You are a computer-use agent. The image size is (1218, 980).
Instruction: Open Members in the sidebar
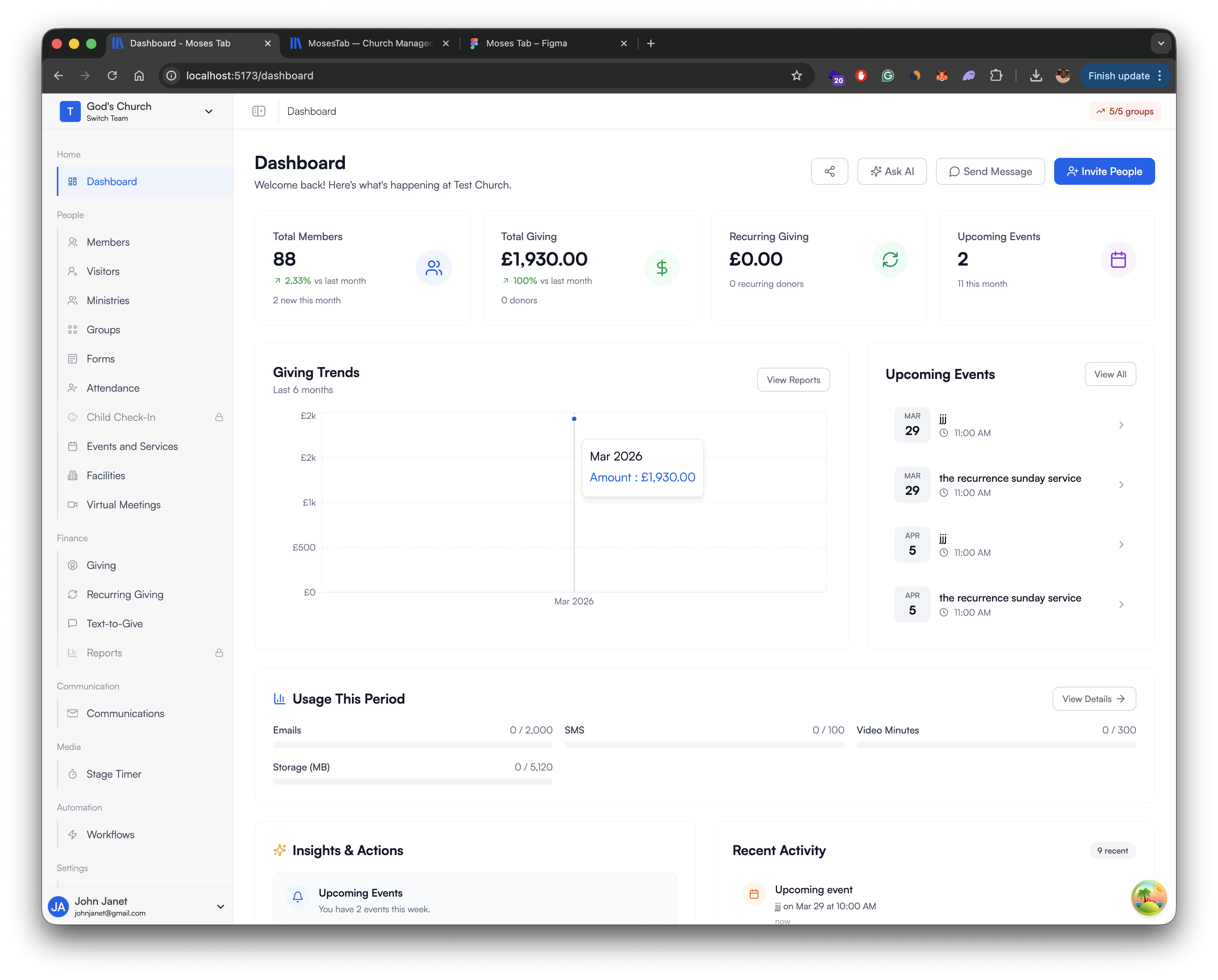[108, 242]
